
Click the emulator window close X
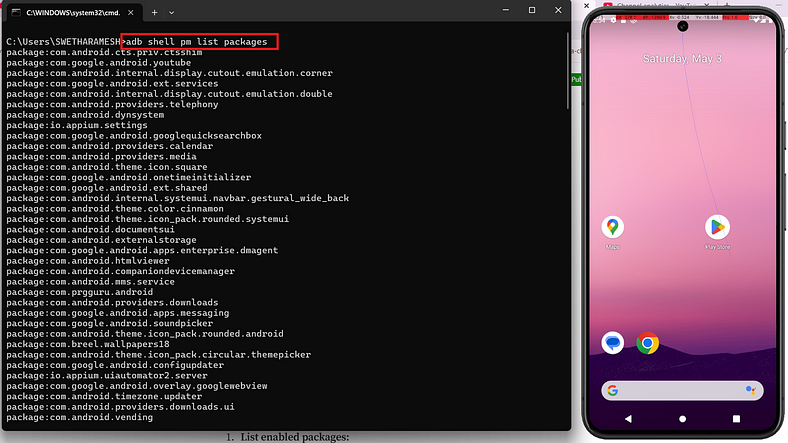(586, 6)
